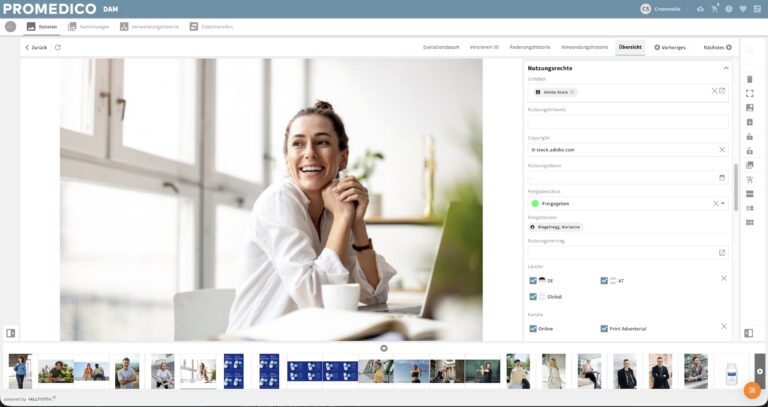Click the Nutzungshinweis input field
The height and width of the screenshot is (407, 768).
(628, 121)
